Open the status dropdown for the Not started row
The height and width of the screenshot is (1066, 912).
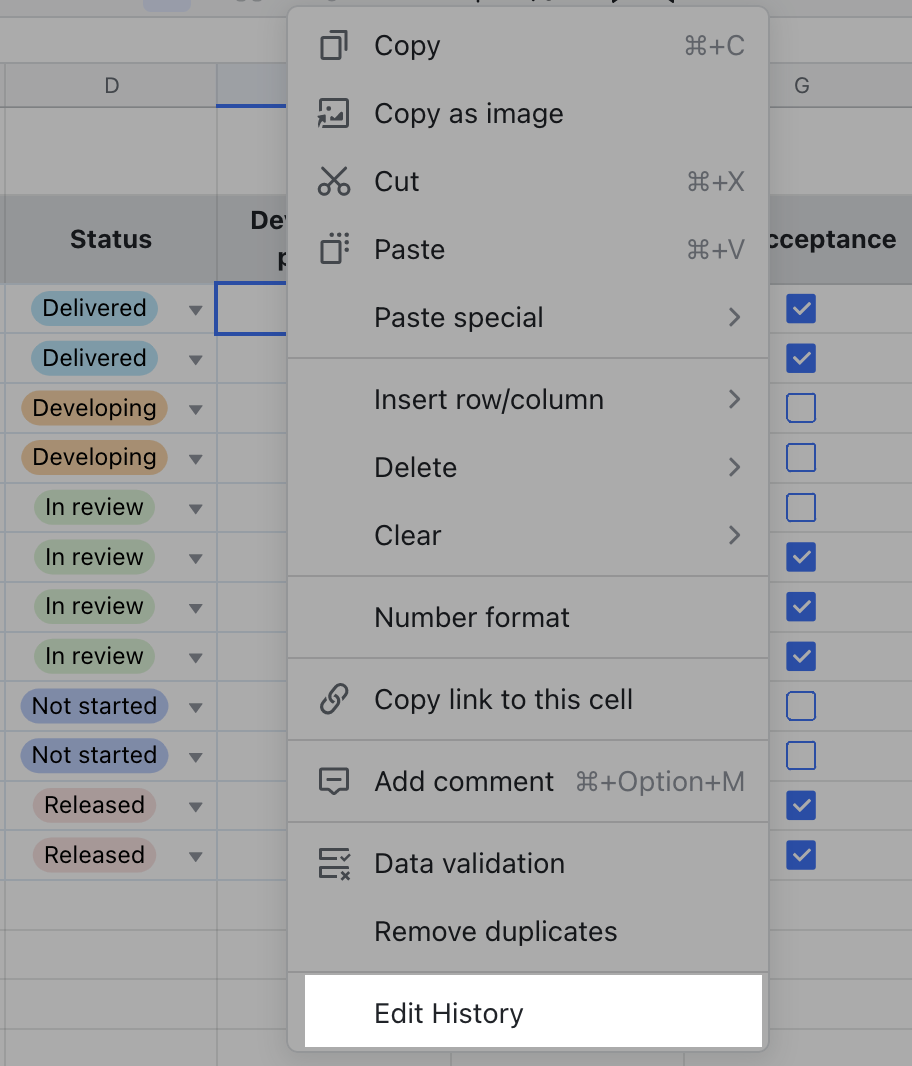click(195, 706)
